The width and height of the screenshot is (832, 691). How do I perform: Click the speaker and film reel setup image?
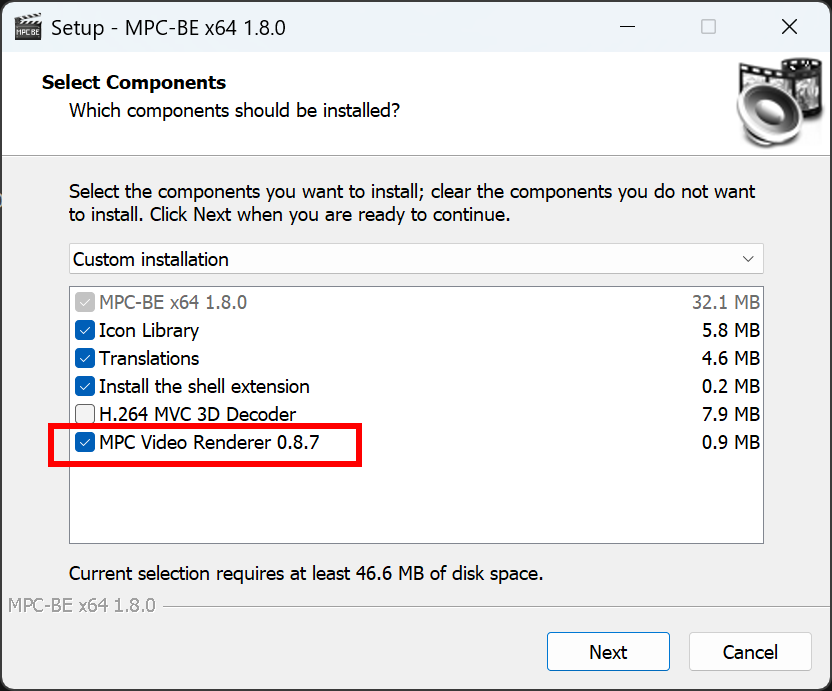779,102
